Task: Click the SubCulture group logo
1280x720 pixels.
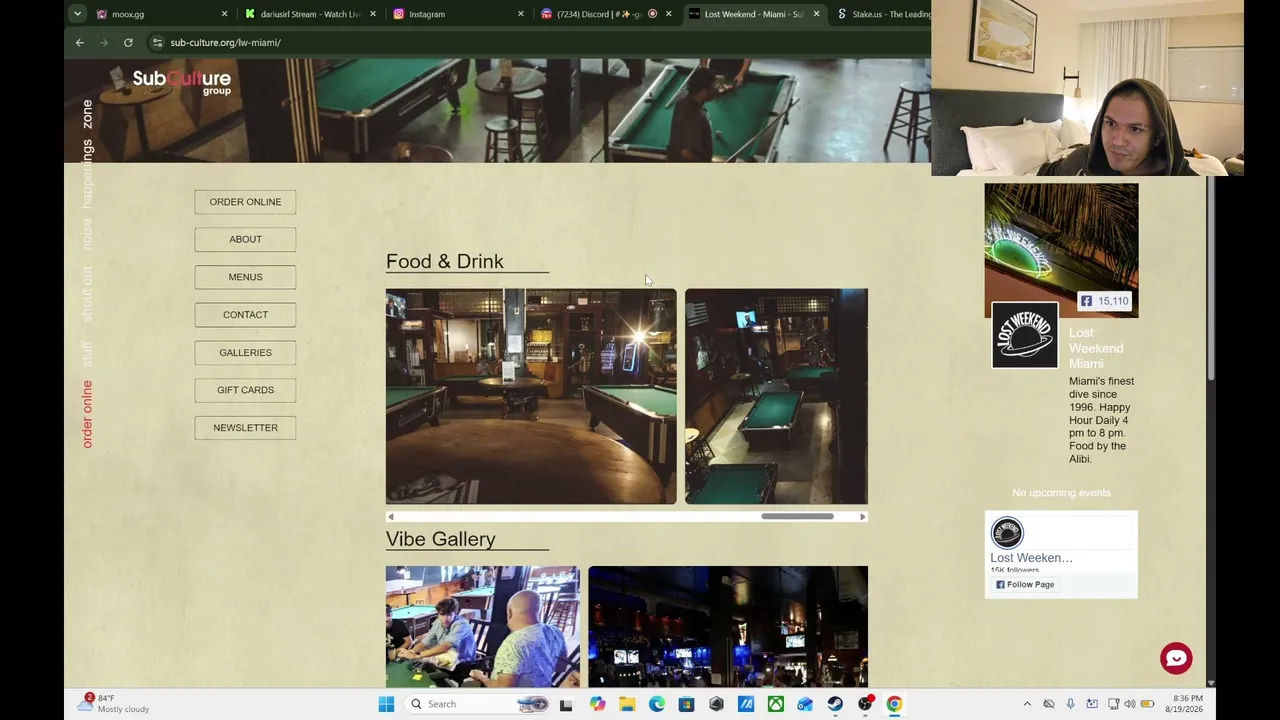Action: pos(182,81)
